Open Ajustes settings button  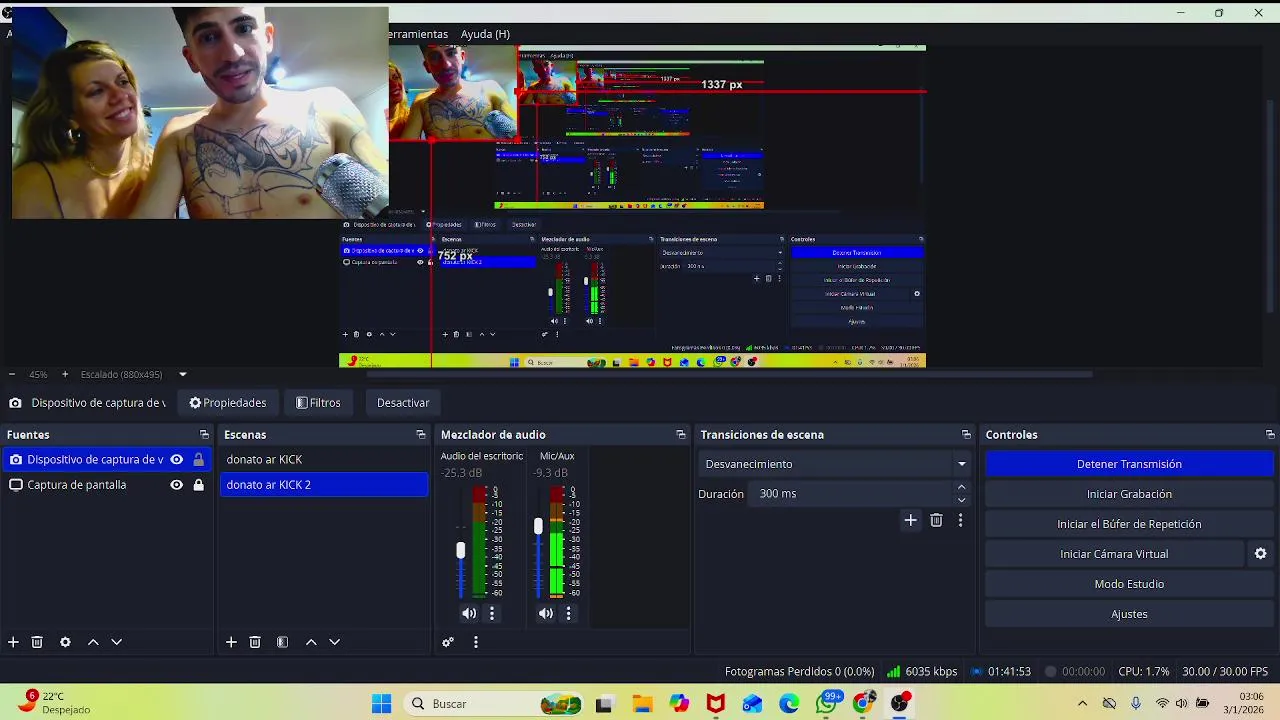pyautogui.click(x=1129, y=614)
